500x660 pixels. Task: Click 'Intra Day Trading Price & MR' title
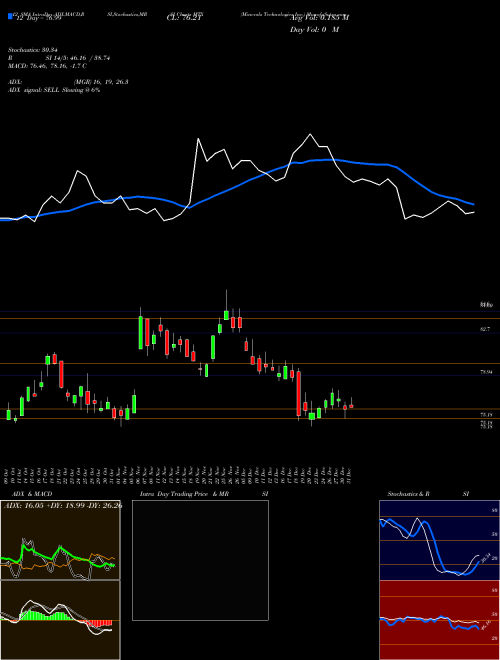point(204,494)
